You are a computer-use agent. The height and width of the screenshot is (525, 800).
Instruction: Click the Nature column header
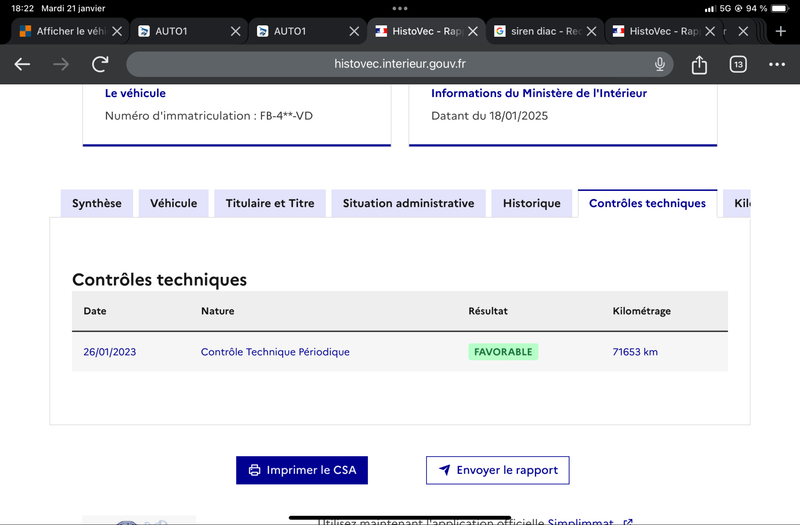218,311
